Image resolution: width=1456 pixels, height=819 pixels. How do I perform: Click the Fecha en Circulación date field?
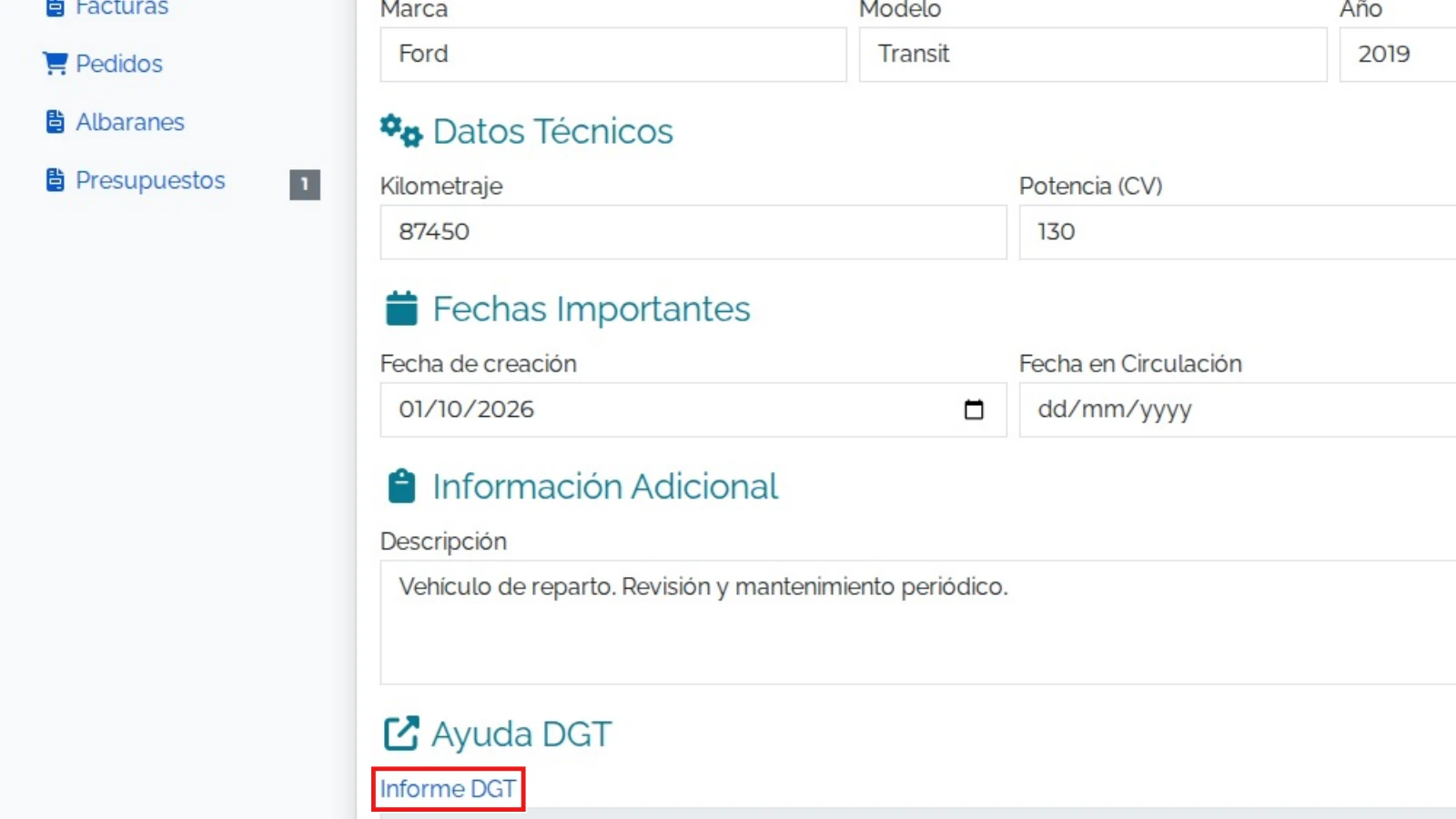pos(1238,409)
